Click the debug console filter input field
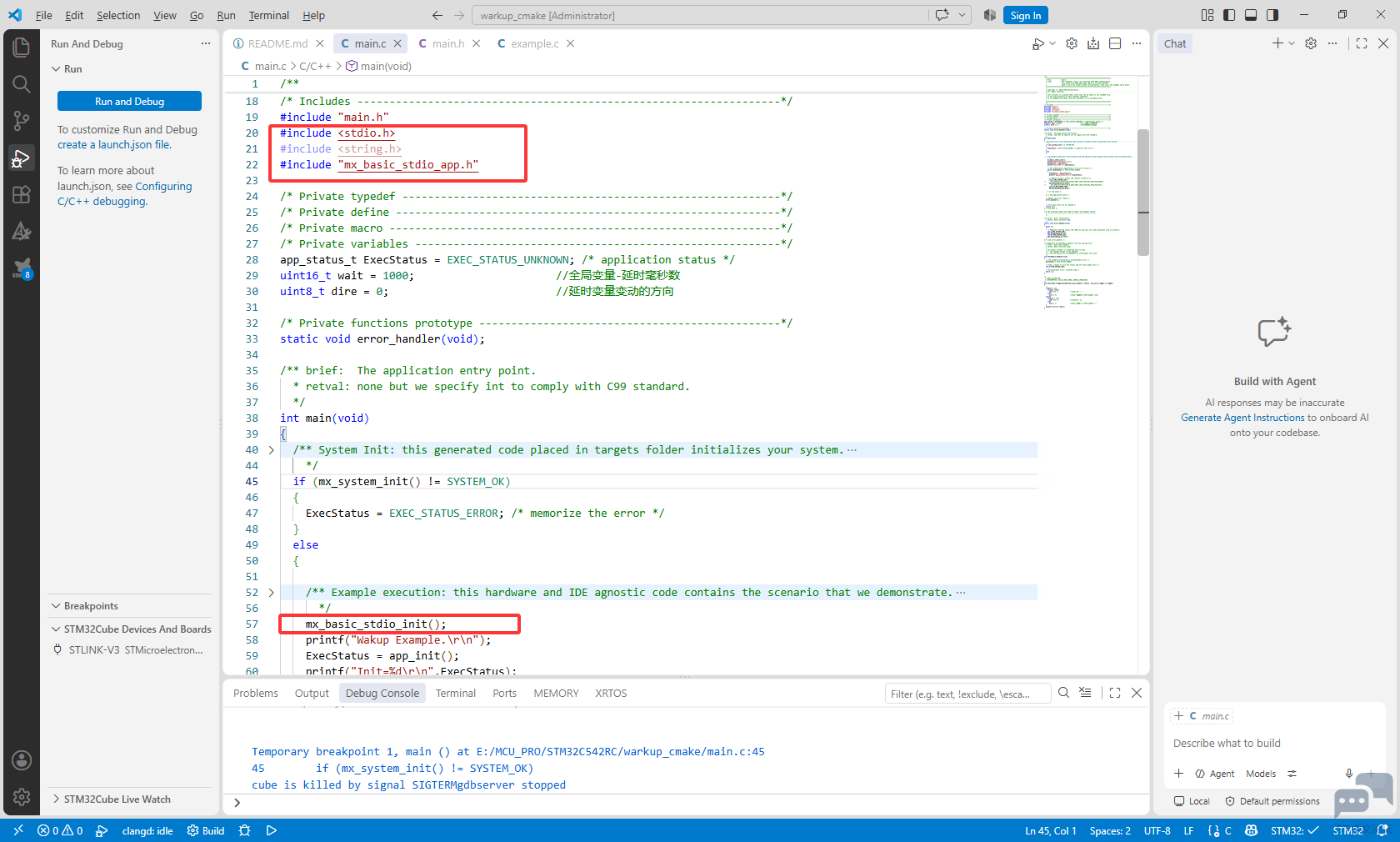1400x842 pixels. (x=967, y=694)
